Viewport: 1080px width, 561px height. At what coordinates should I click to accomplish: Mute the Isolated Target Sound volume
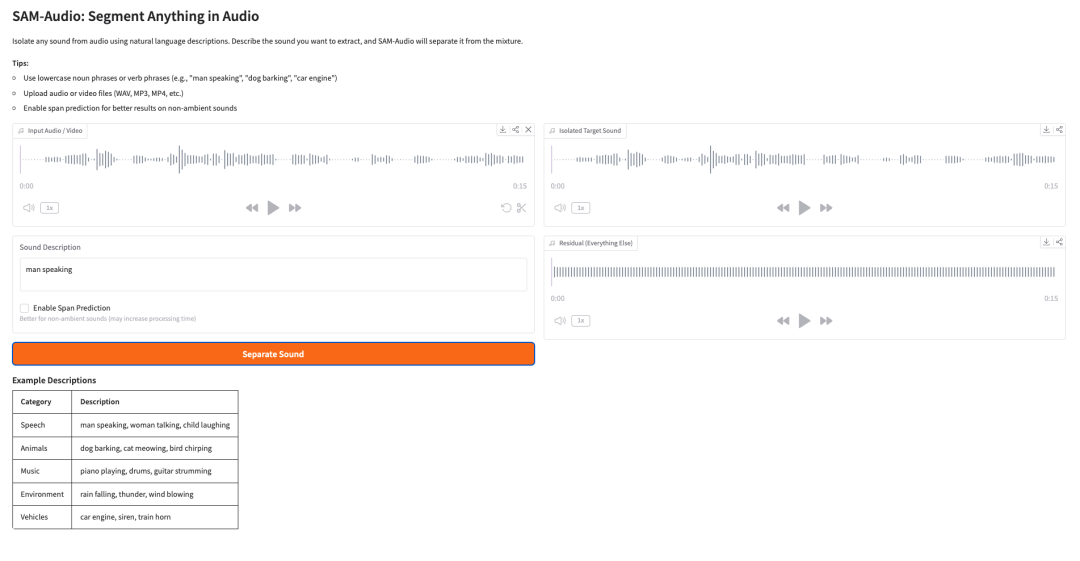tap(560, 207)
